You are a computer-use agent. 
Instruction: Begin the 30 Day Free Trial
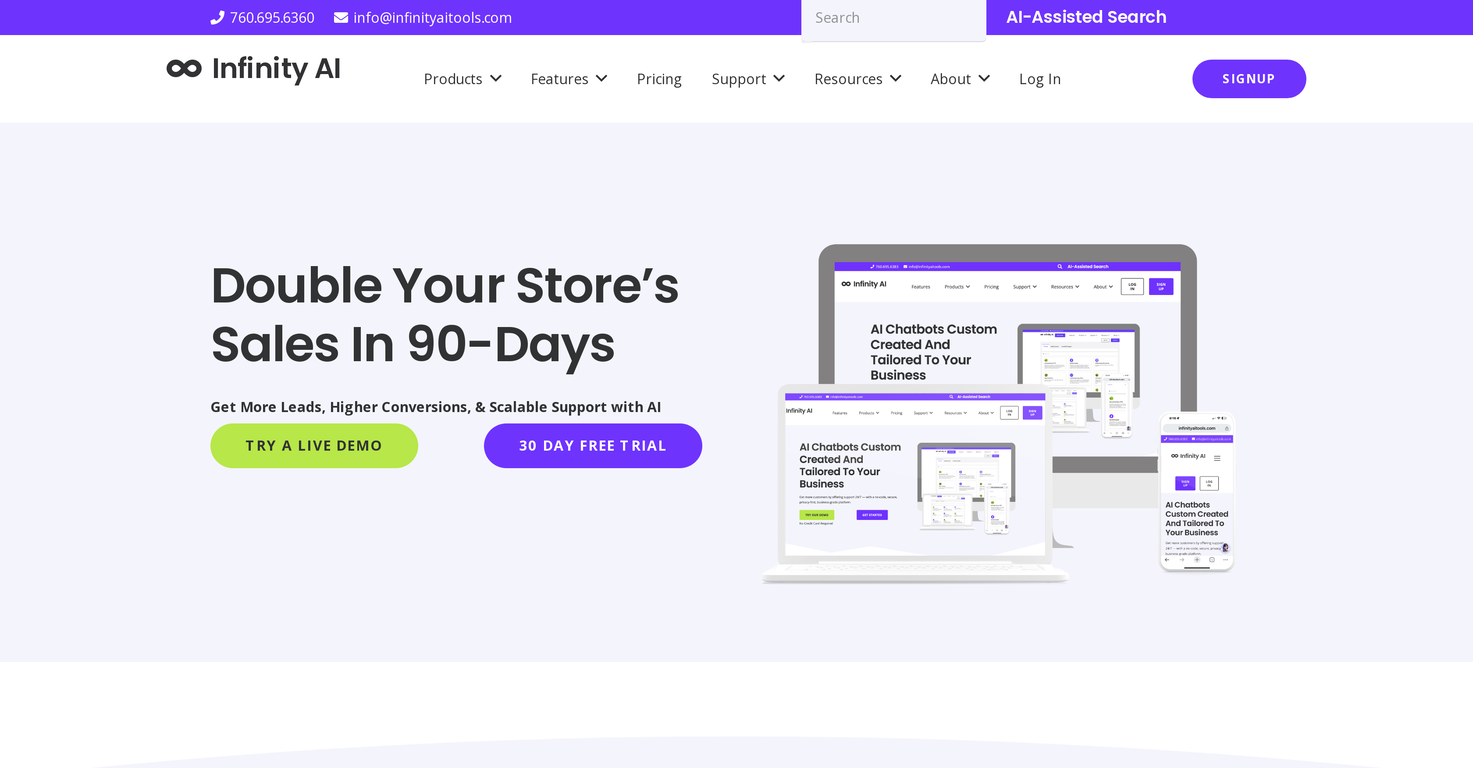click(592, 446)
